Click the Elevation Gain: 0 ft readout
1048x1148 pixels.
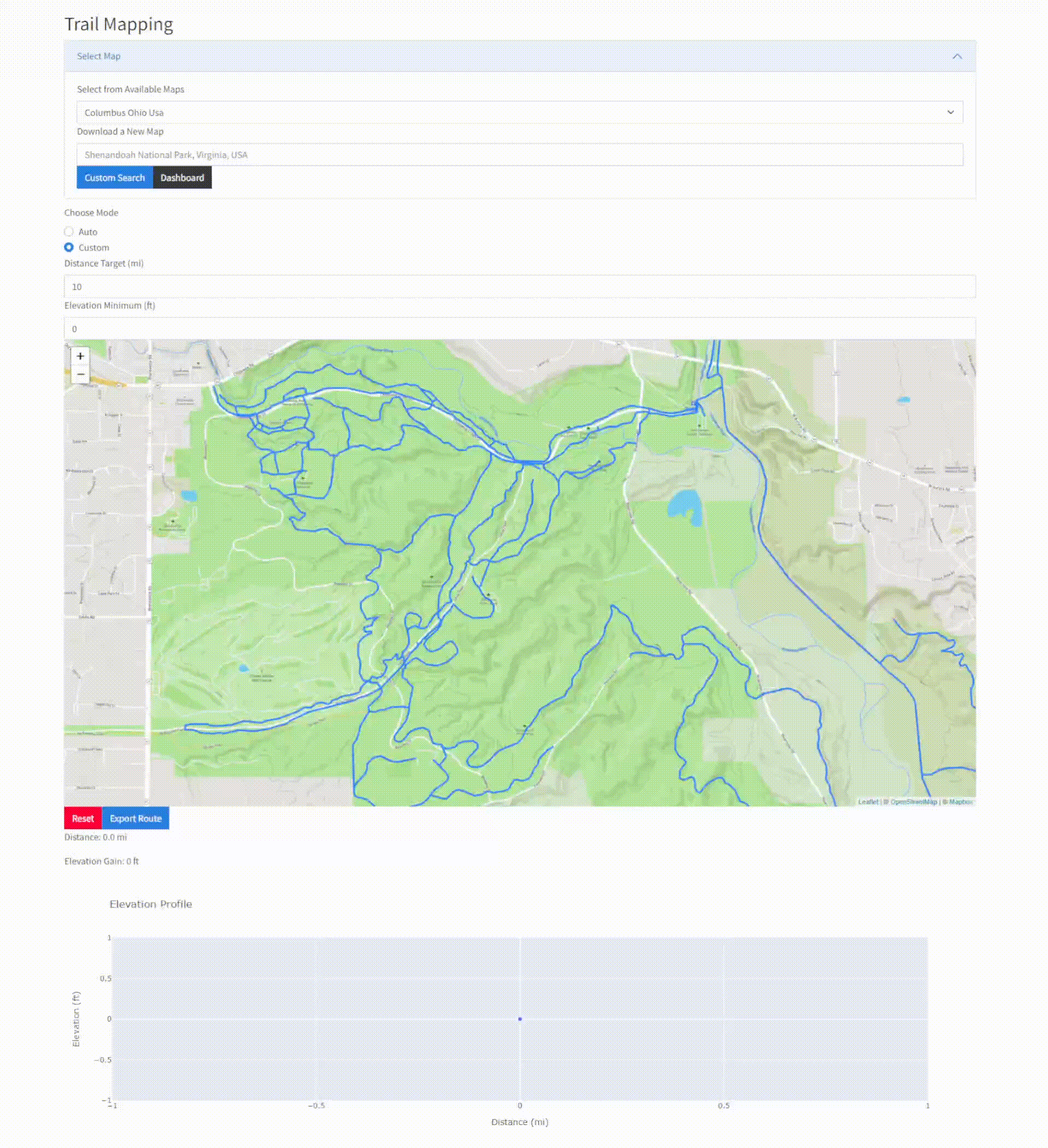(x=101, y=861)
